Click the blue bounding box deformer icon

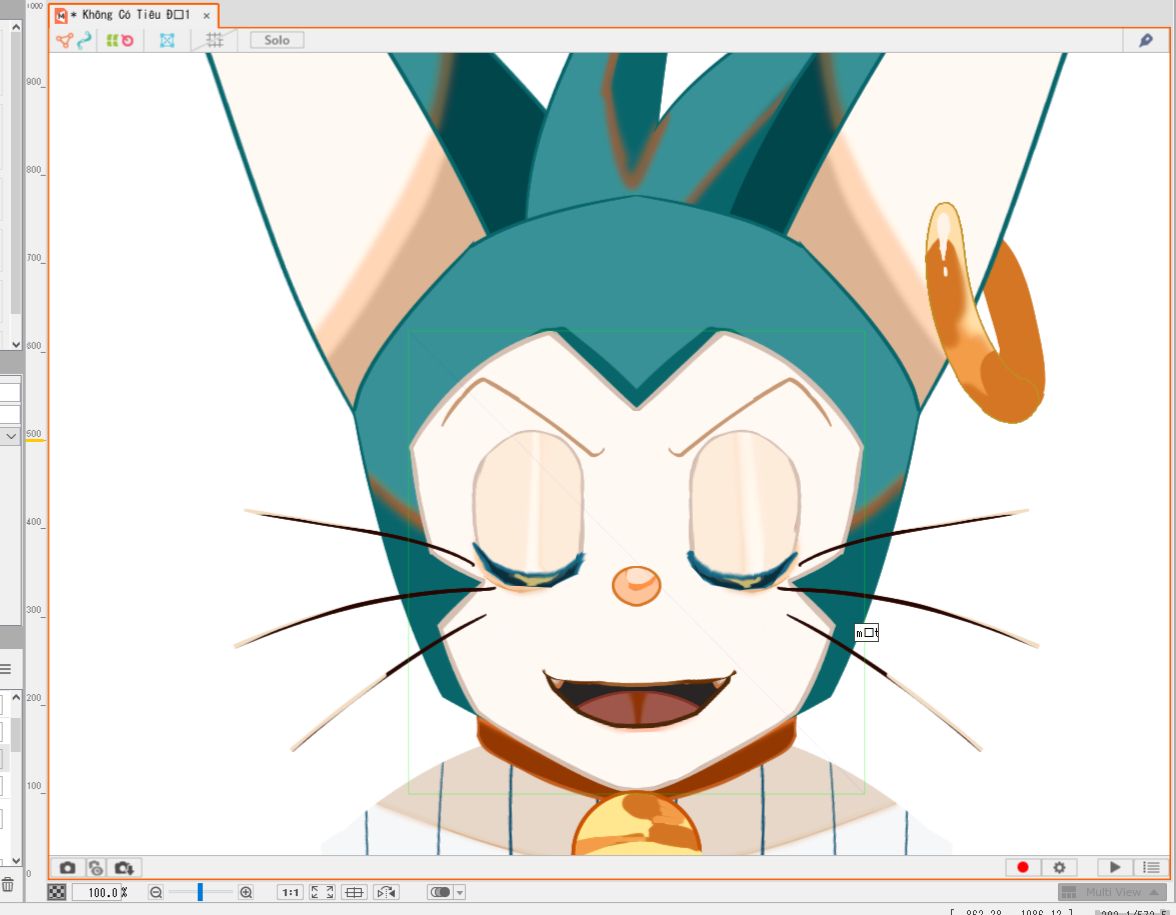coord(167,40)
